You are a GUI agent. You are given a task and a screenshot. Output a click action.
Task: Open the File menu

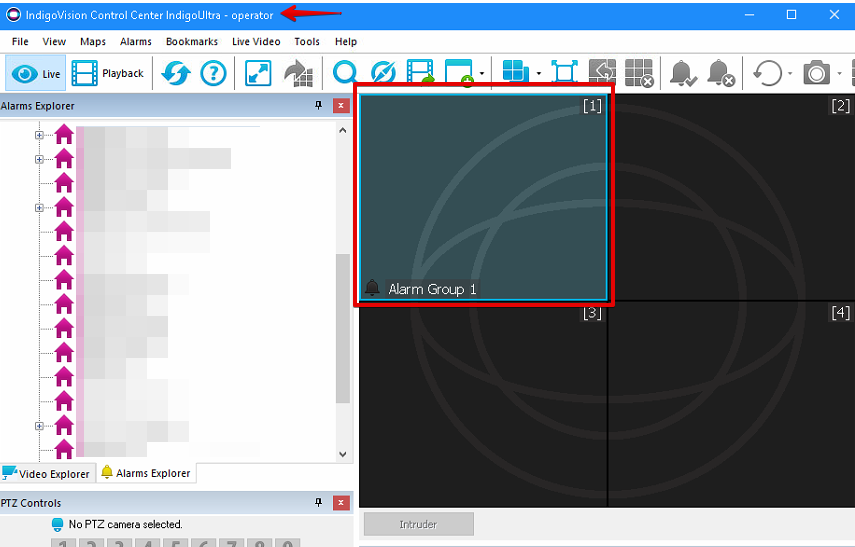tap(20, 41)
